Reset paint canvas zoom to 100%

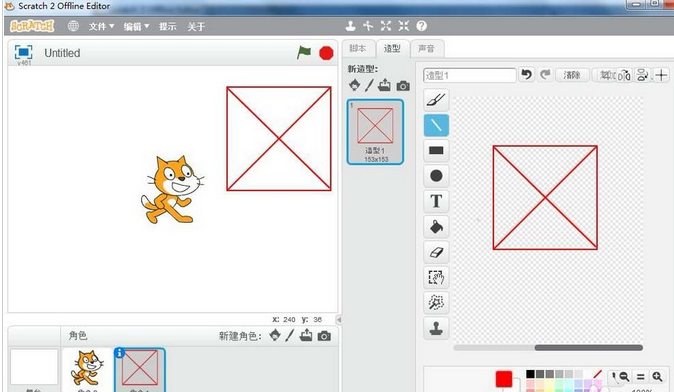(640, 377)
